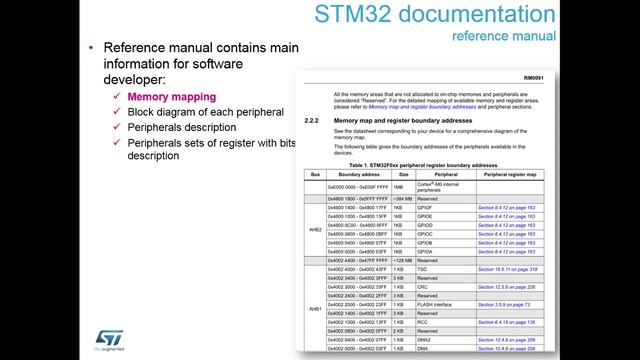Click address '0xE000 0000 - 0xE00F FFFF'
The height and width of the screenshot is (360, 640).
tap(358, 187)
